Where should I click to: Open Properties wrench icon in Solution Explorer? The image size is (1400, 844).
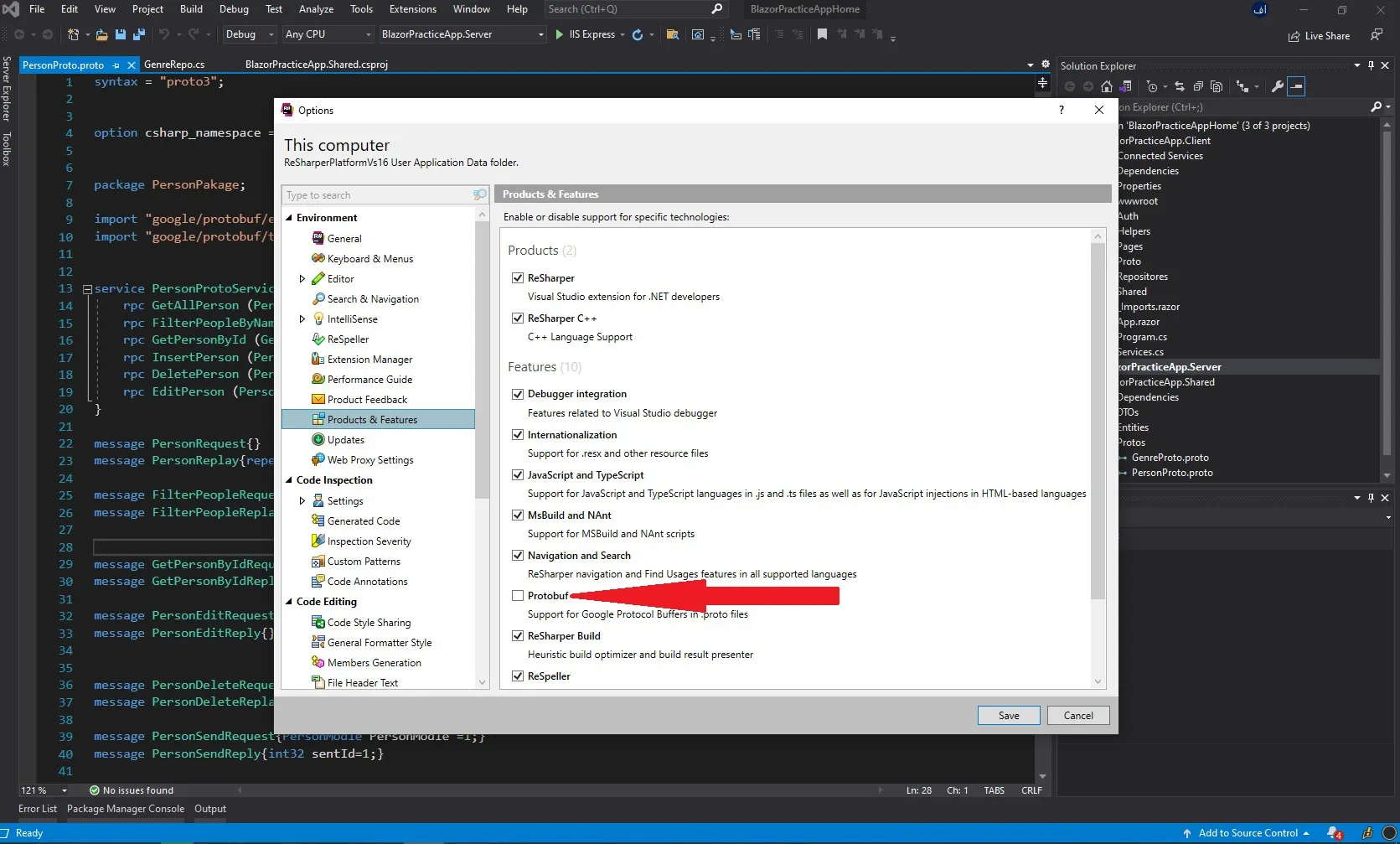click(1278, 86)
